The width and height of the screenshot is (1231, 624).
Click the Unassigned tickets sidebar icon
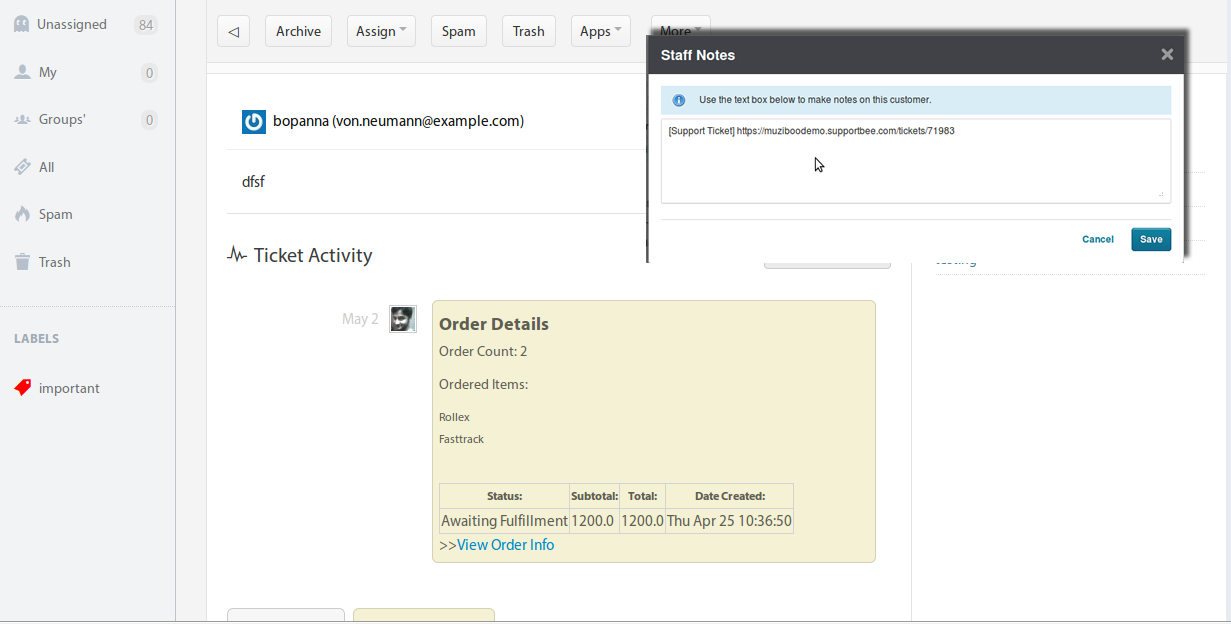pyautogui.click(x=22, y=23)
